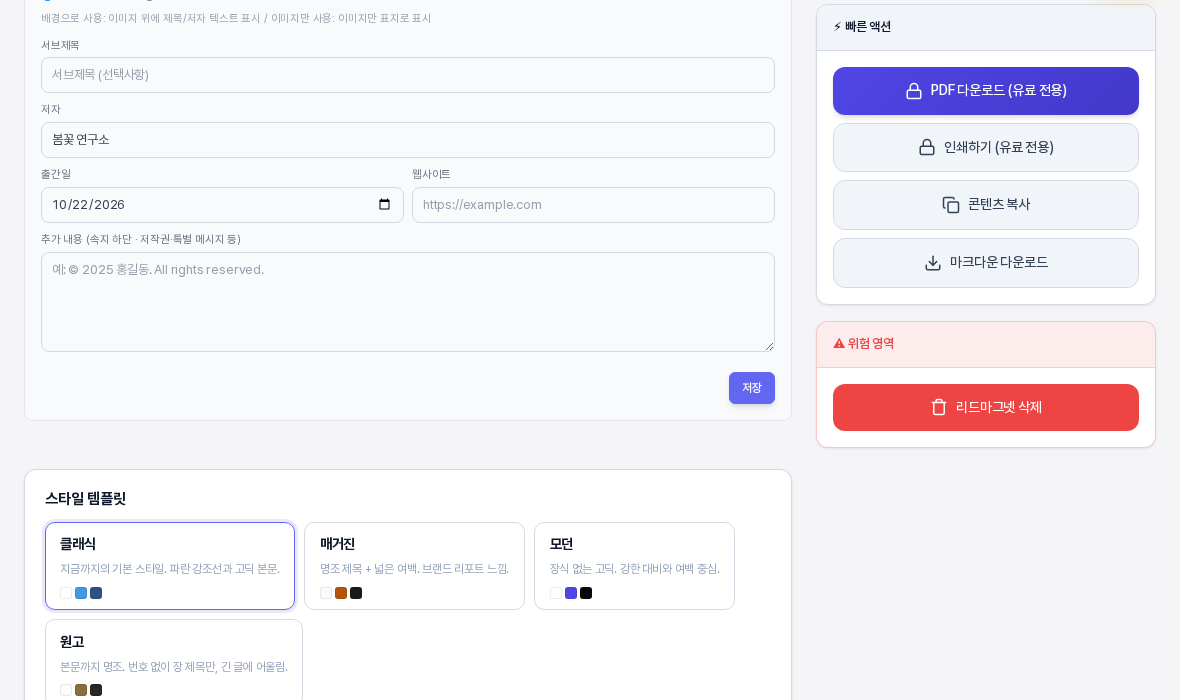Screen dimensions: 1180x700
Task: Click the dark swatch in 원고 card
Action: pyautogui.click(x=96, y=690)
